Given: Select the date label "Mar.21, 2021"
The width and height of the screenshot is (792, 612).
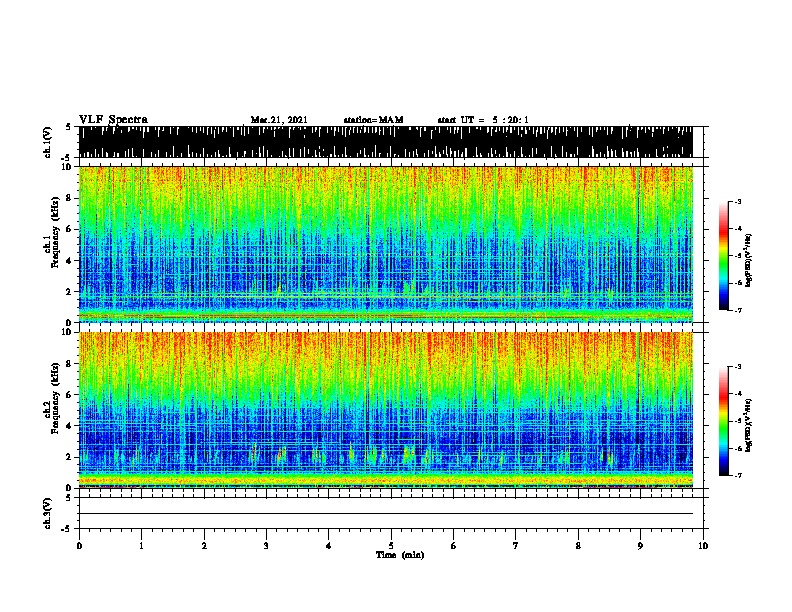Looking at the screenshot, I should [279, 120].
